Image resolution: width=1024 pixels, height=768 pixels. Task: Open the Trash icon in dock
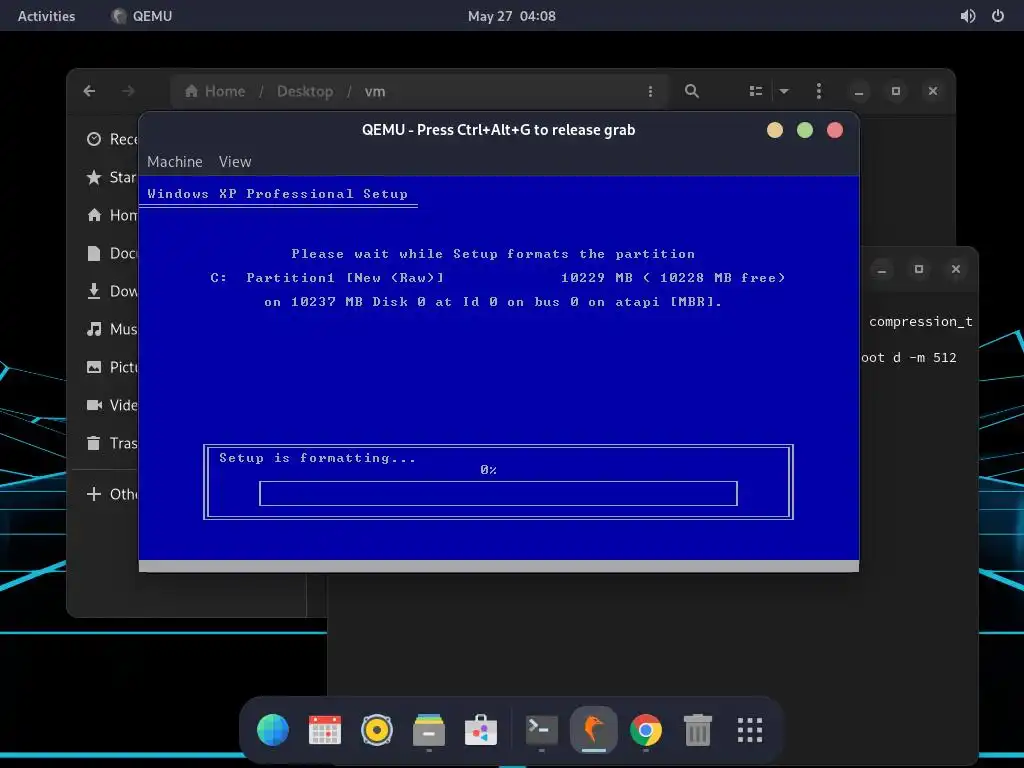pyautogui.click(x=697, y=729)
